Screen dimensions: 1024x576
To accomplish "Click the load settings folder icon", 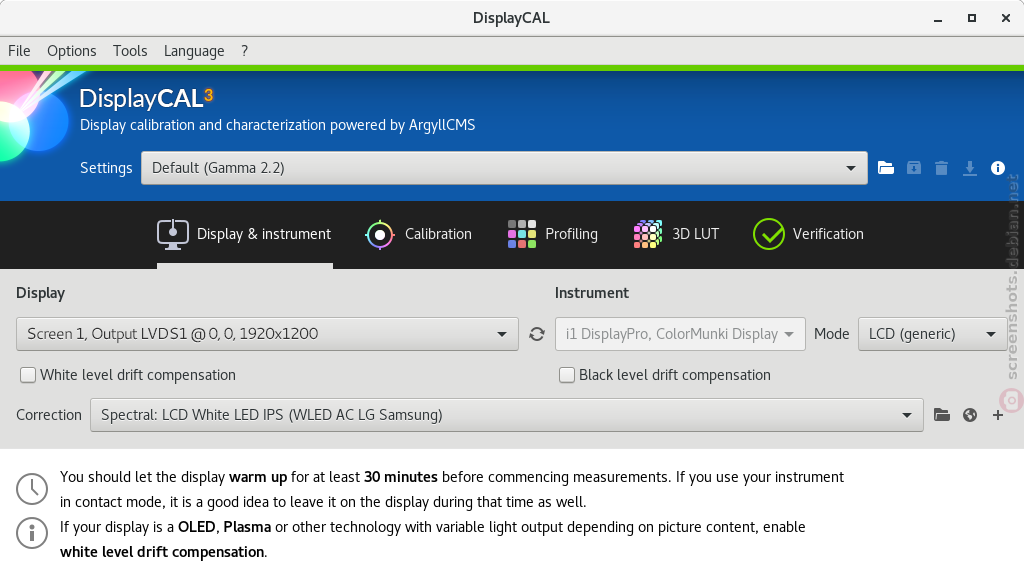I will click(x=886, y=168).
